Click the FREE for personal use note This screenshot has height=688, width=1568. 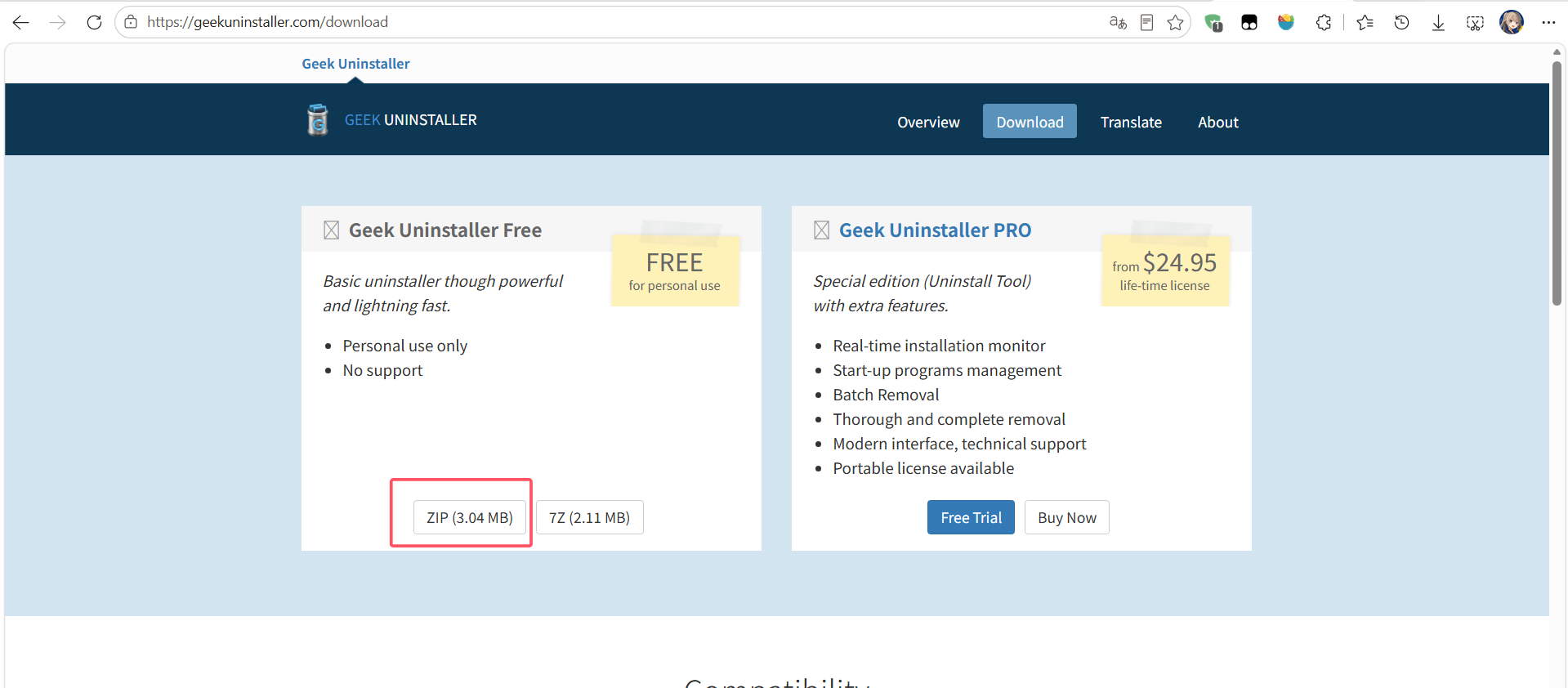pyautogui.click(x=675, y=271)
